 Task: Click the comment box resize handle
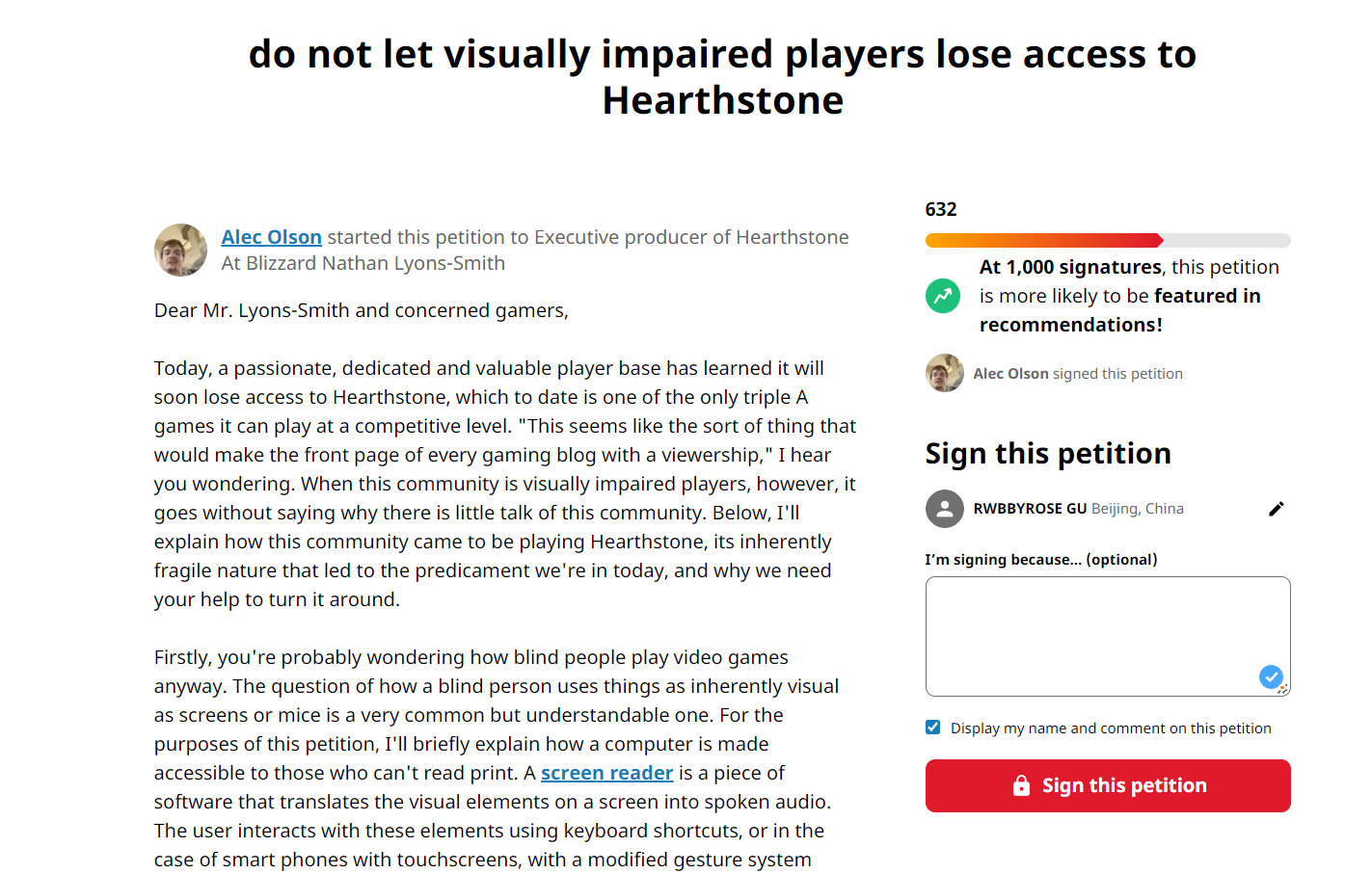pos(1283,689)
